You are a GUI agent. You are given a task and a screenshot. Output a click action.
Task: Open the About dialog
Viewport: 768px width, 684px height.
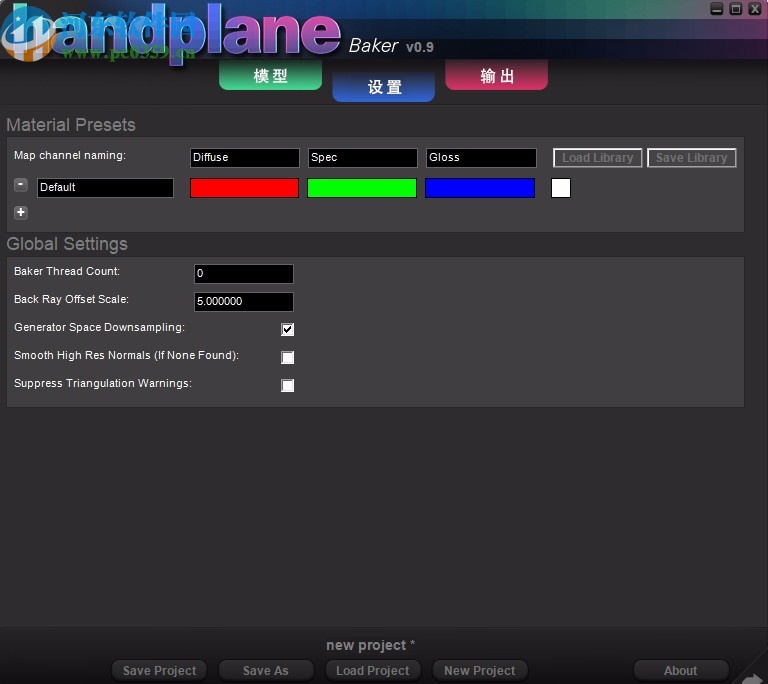[681, 670]
